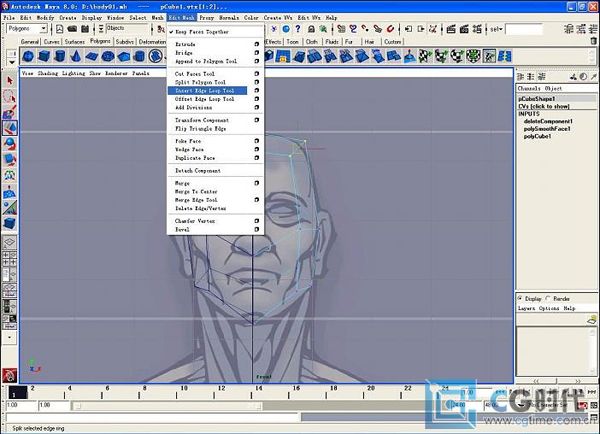The width and height of the screenshot is (600, 434).
Task: Select the Display radio button
Action: (520, 299)
